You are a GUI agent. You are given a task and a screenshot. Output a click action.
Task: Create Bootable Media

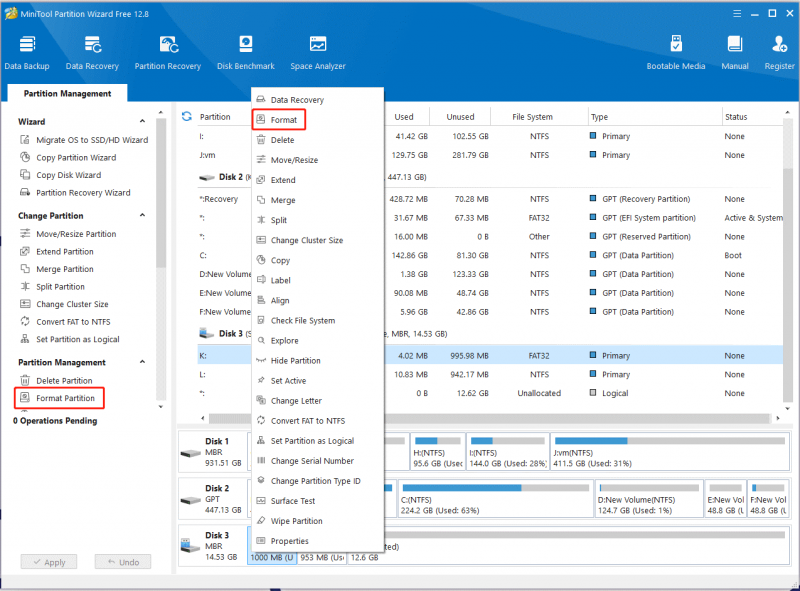(x=676, y=53)
